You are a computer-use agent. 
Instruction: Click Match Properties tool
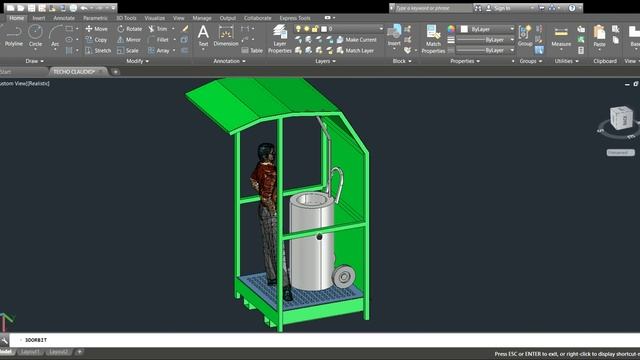(x=433, y=39)
